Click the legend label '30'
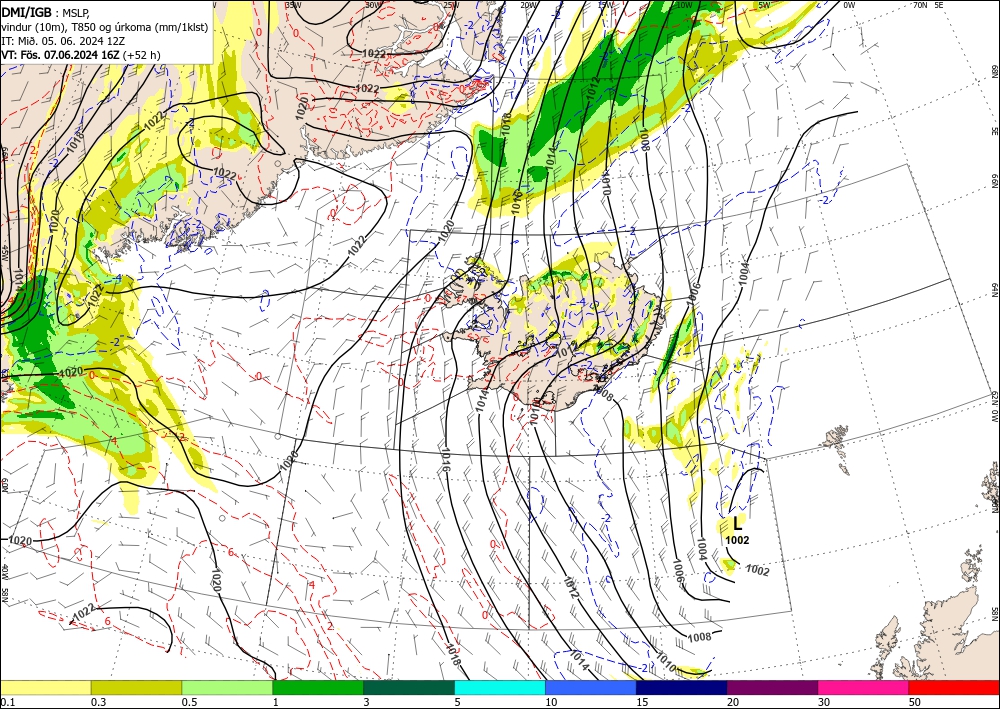 coord(824,702)
